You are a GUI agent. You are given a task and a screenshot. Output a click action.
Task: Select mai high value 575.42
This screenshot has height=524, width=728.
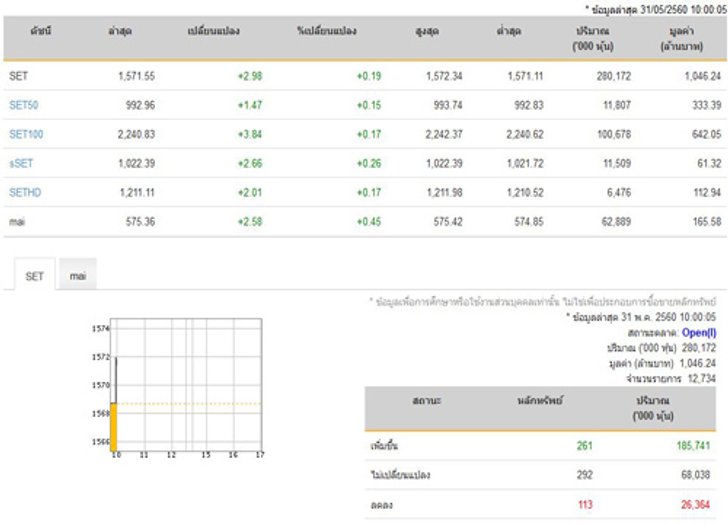point(448,221)
